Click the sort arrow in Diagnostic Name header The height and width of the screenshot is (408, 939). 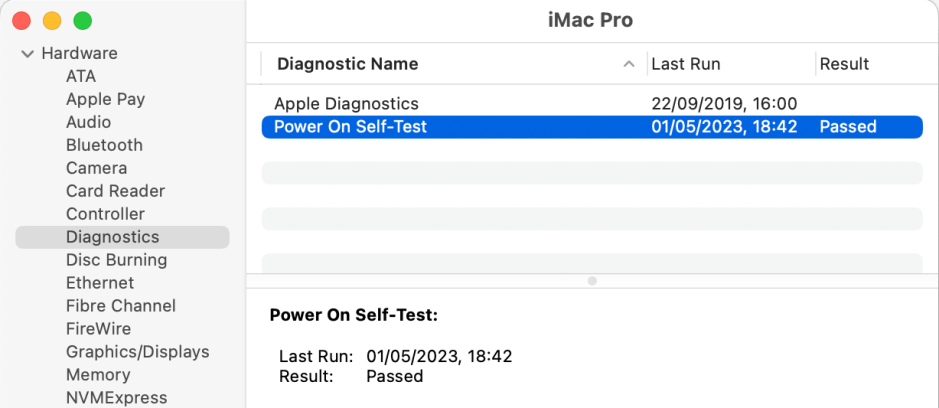(x=628, y=64)
